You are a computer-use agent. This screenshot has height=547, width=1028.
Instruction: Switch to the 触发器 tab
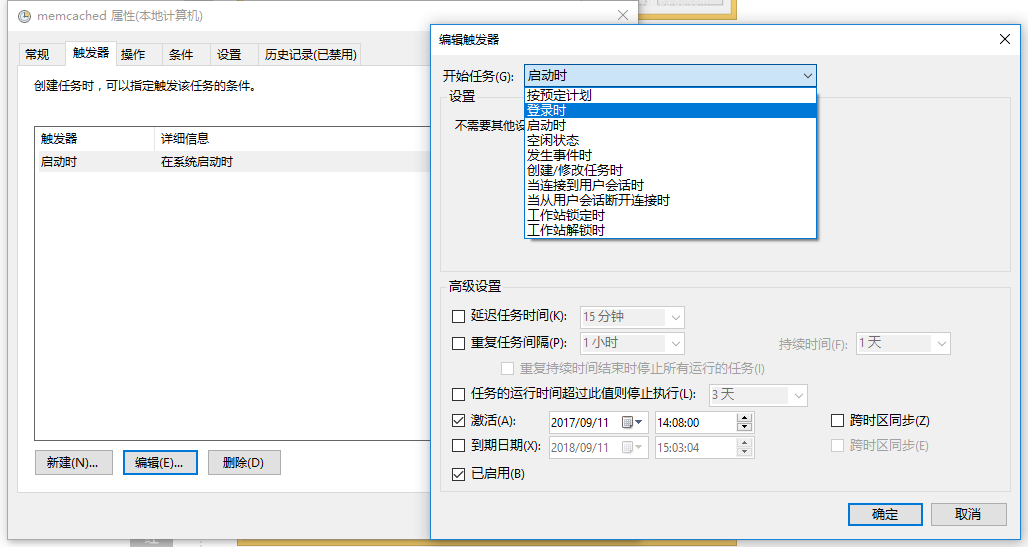click(x=90, y=53)
